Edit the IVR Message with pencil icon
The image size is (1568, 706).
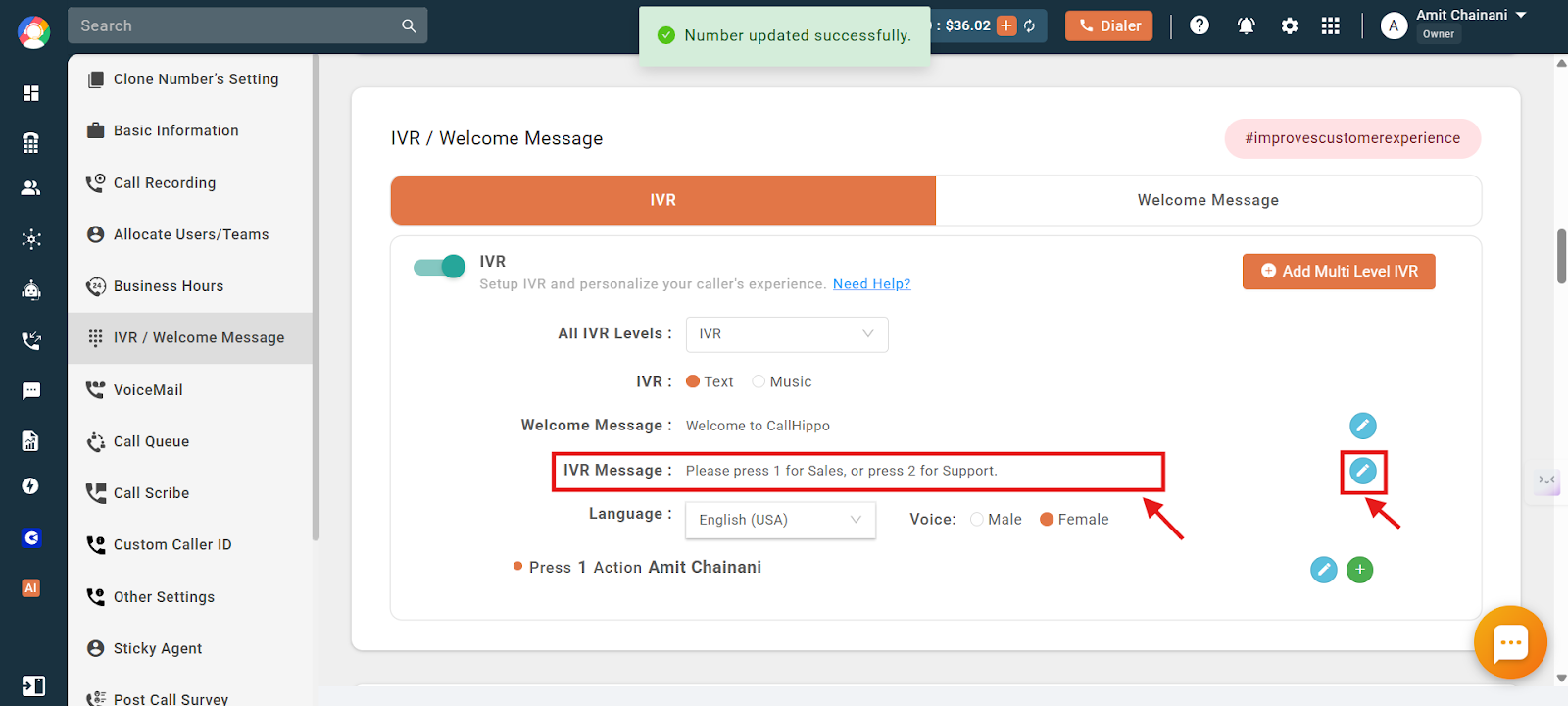(x=1363, y=471)
